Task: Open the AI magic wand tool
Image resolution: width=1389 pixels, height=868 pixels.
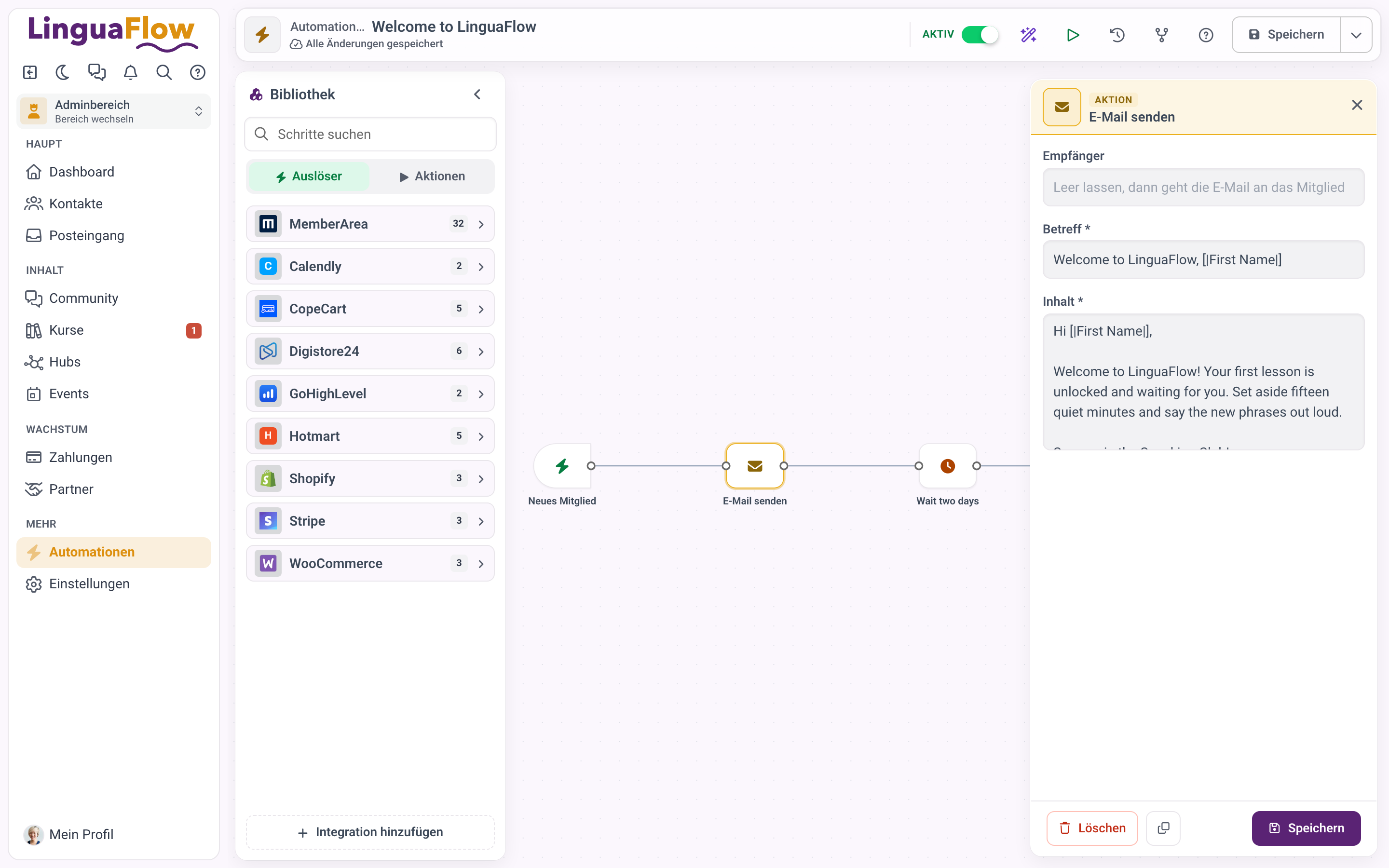Action: [x=1028, y=35]
